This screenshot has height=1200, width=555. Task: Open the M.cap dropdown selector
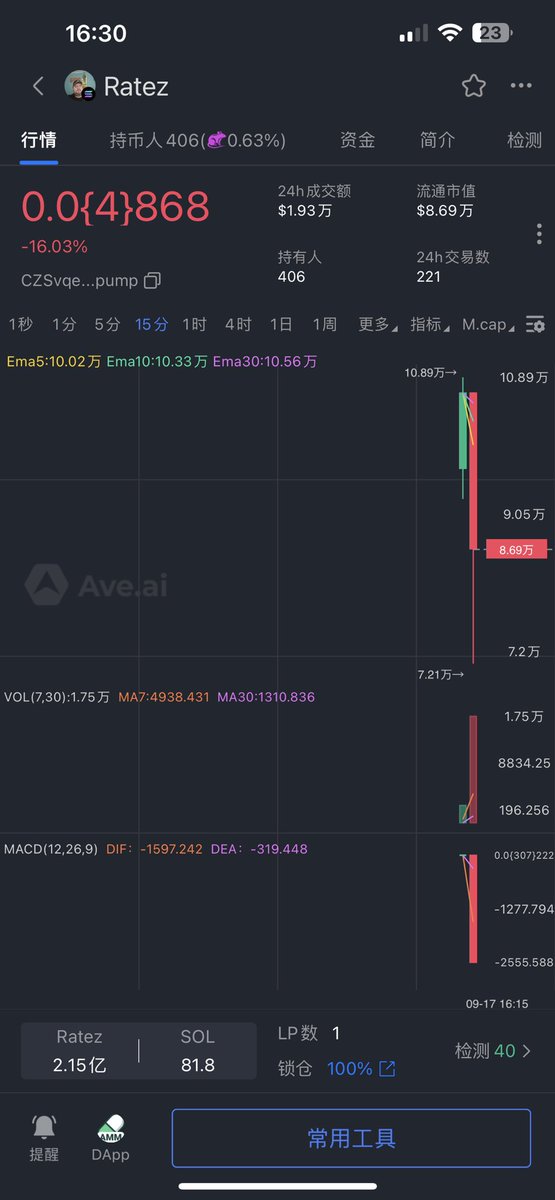coord(489,324)
